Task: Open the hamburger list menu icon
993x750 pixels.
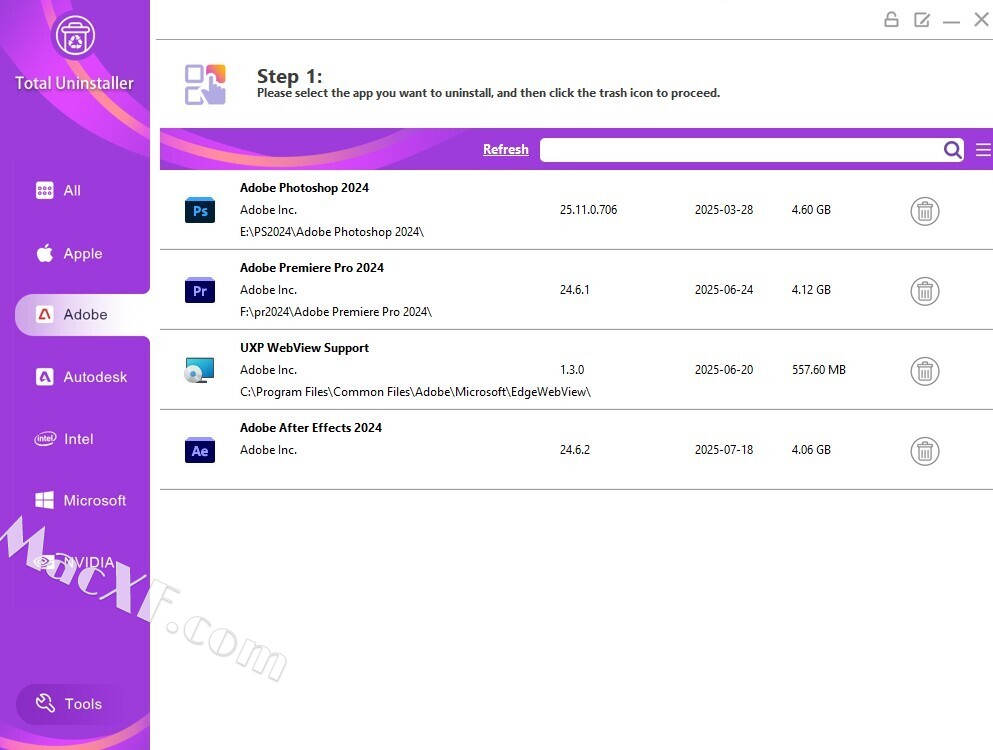Action: [983, 149]
